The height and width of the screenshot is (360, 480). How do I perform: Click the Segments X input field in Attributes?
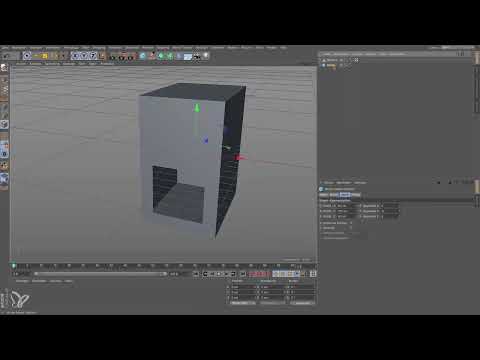391,206
